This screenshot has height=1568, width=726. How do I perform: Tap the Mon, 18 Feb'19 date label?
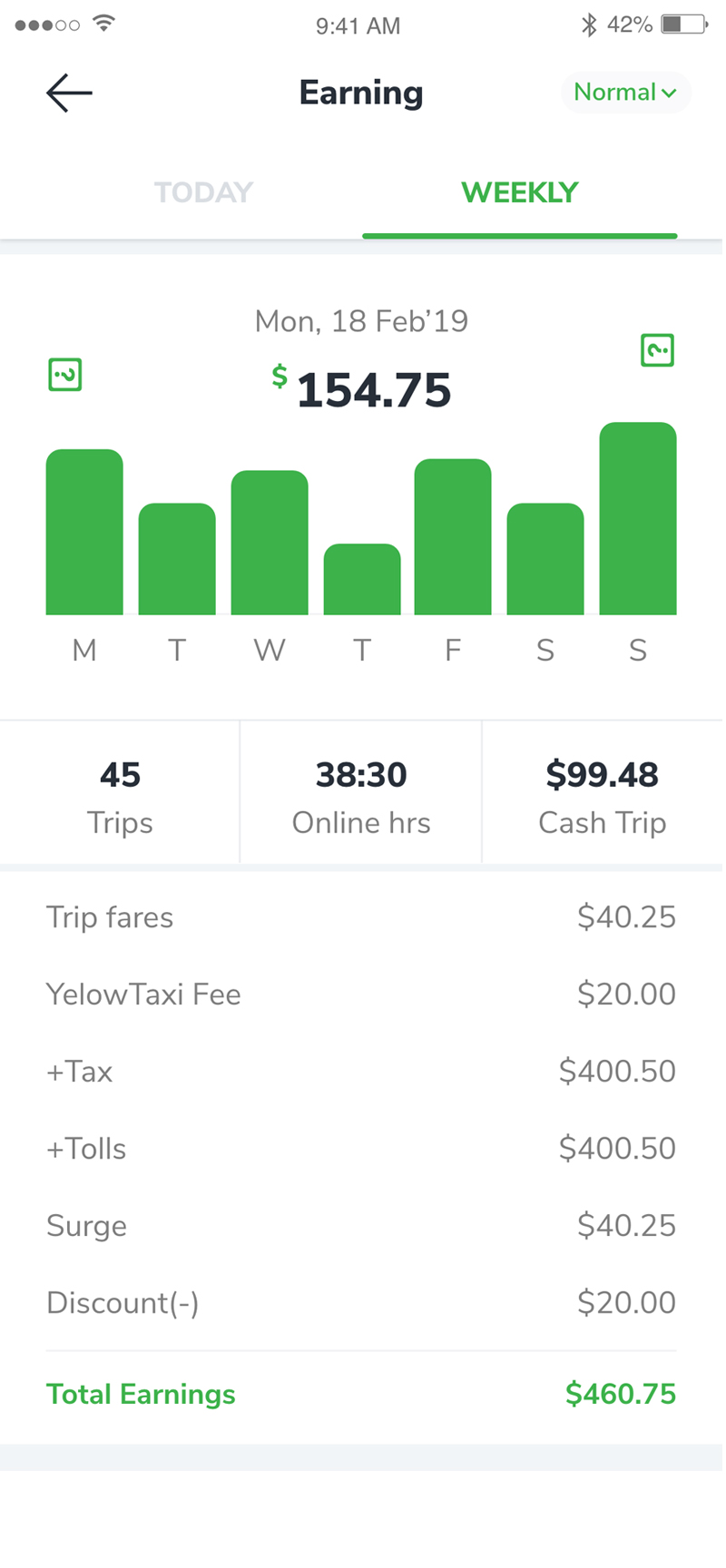point(361,321)
